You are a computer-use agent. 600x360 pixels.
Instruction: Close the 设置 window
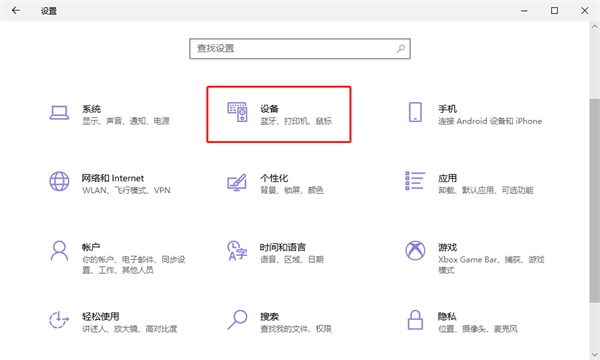pyautogui.click(x=585, y=11)
